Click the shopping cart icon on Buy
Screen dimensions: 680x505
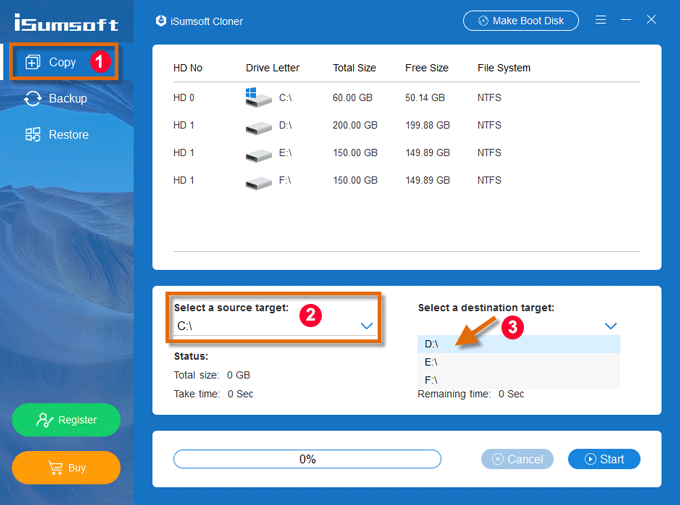point(56,468)
